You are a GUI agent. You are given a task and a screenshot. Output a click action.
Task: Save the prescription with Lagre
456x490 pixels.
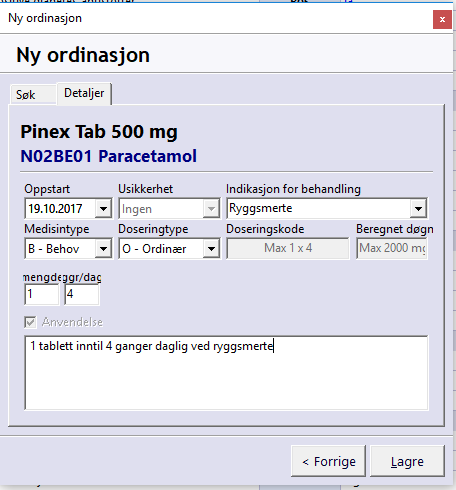pos(407,461)
